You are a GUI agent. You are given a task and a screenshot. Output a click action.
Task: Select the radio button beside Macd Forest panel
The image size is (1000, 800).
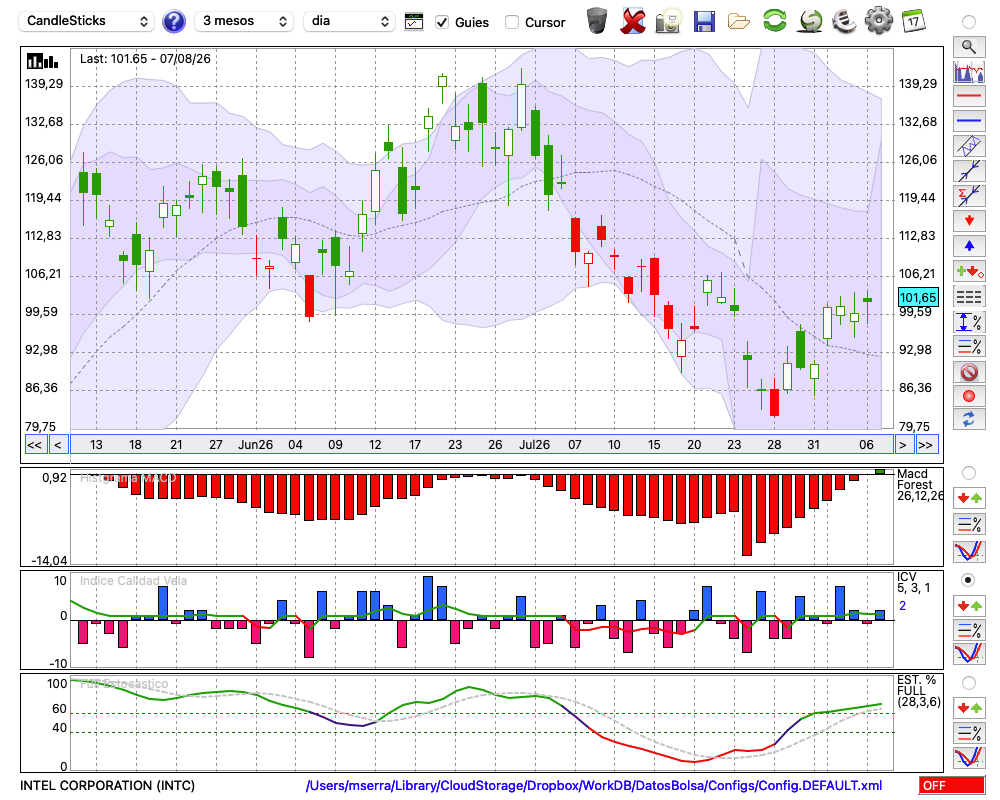point(969,473)
